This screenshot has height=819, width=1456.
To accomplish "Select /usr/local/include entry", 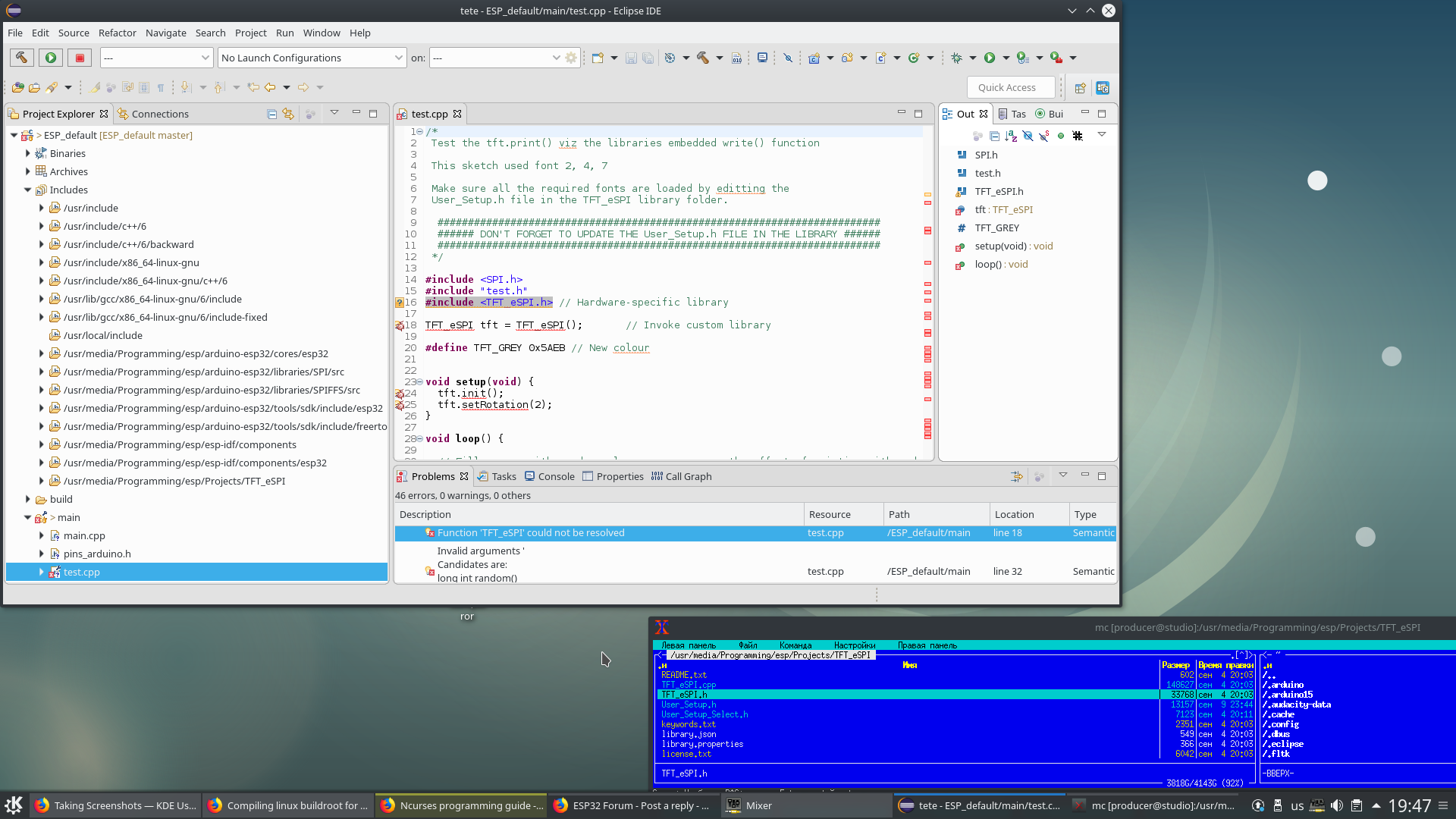I will (103, 336).
